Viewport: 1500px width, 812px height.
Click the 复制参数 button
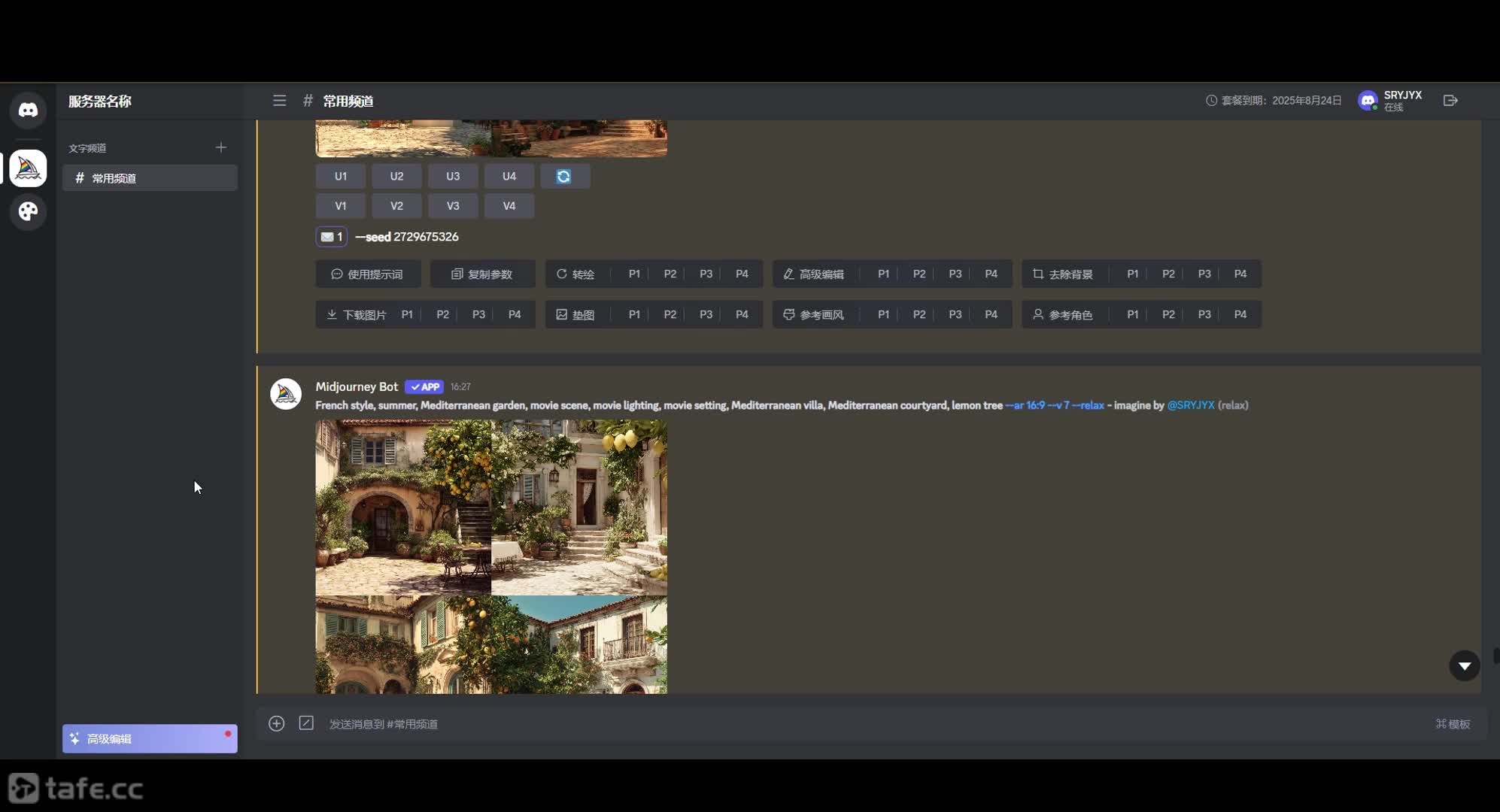[482, 274]
